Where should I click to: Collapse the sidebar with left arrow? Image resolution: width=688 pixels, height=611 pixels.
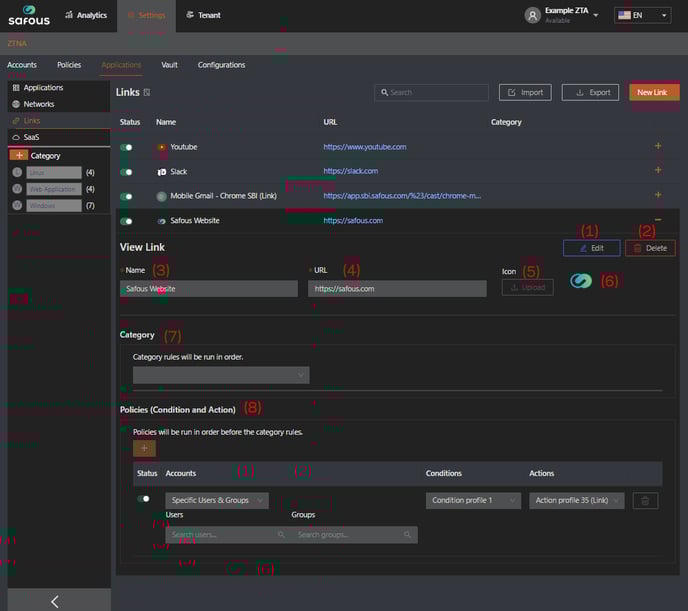pos(55,600)
